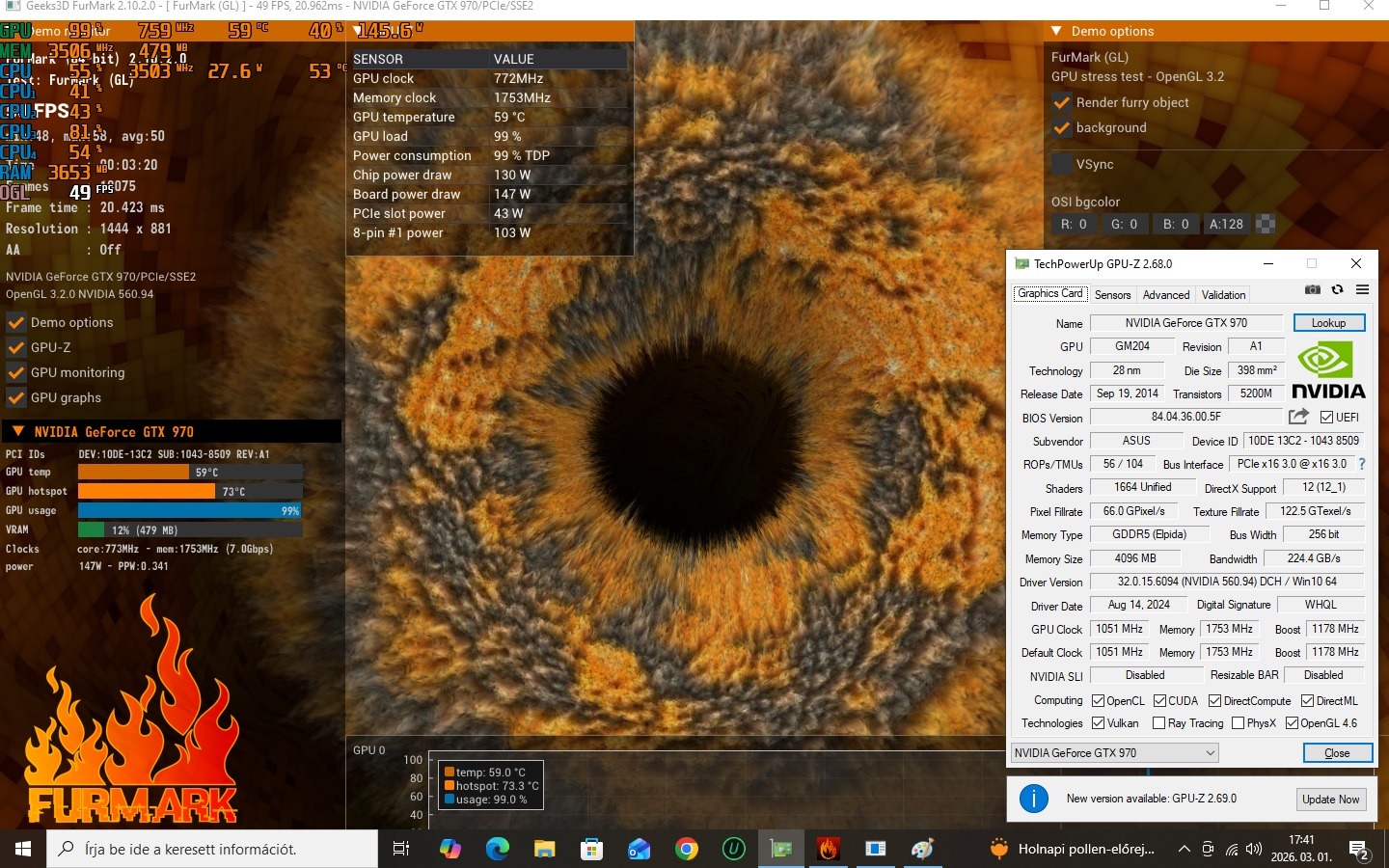The image size is (1389, 868).
Task: Disable the Render furry object checkbox
Action: click(1062, 102)
